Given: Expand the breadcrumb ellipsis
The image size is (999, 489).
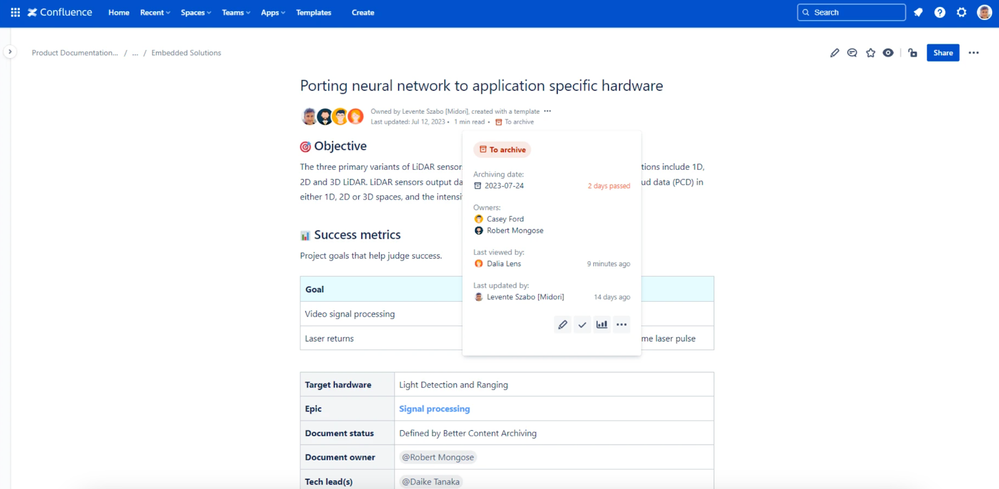Looking at the screenshot, I should point(135,53).
